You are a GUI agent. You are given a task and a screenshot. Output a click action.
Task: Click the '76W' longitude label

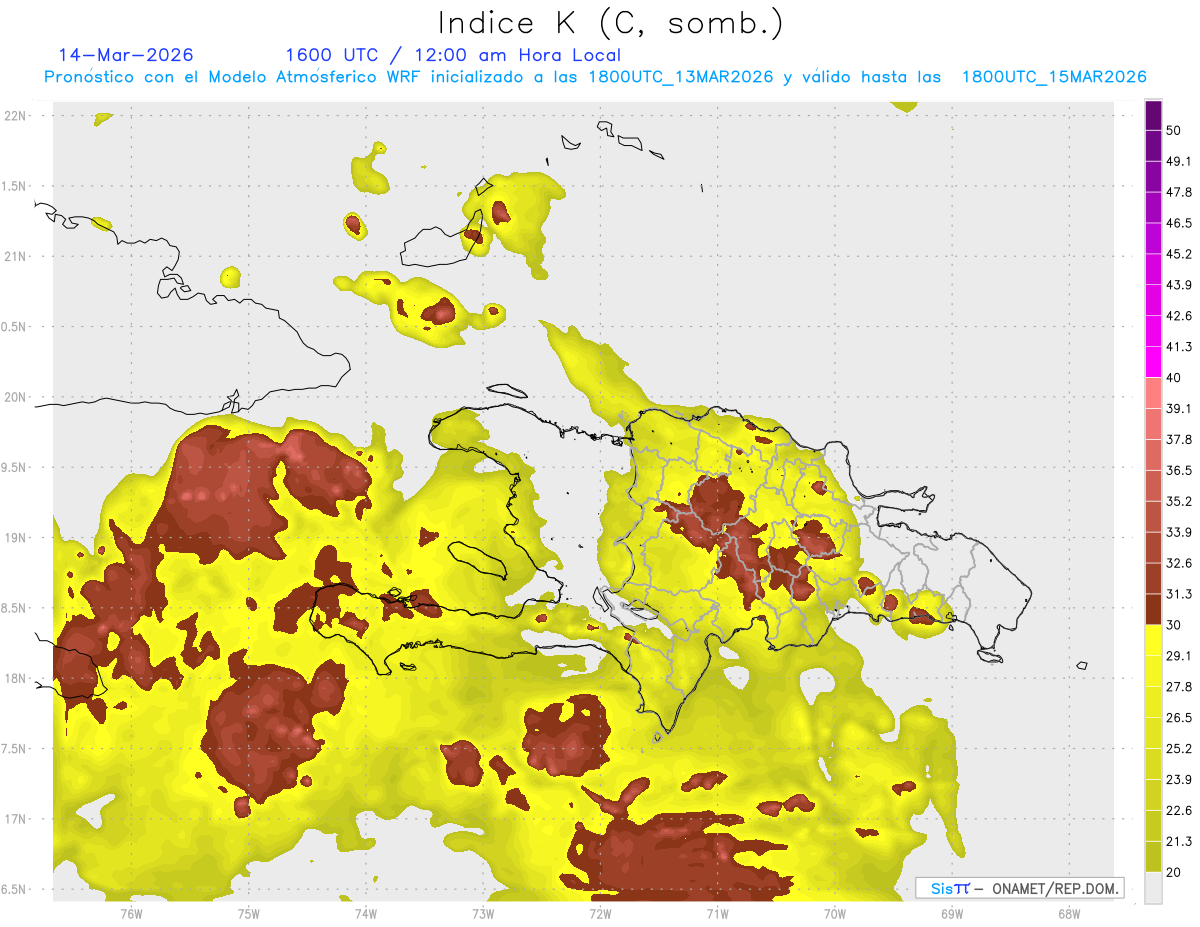pos(131,913)
